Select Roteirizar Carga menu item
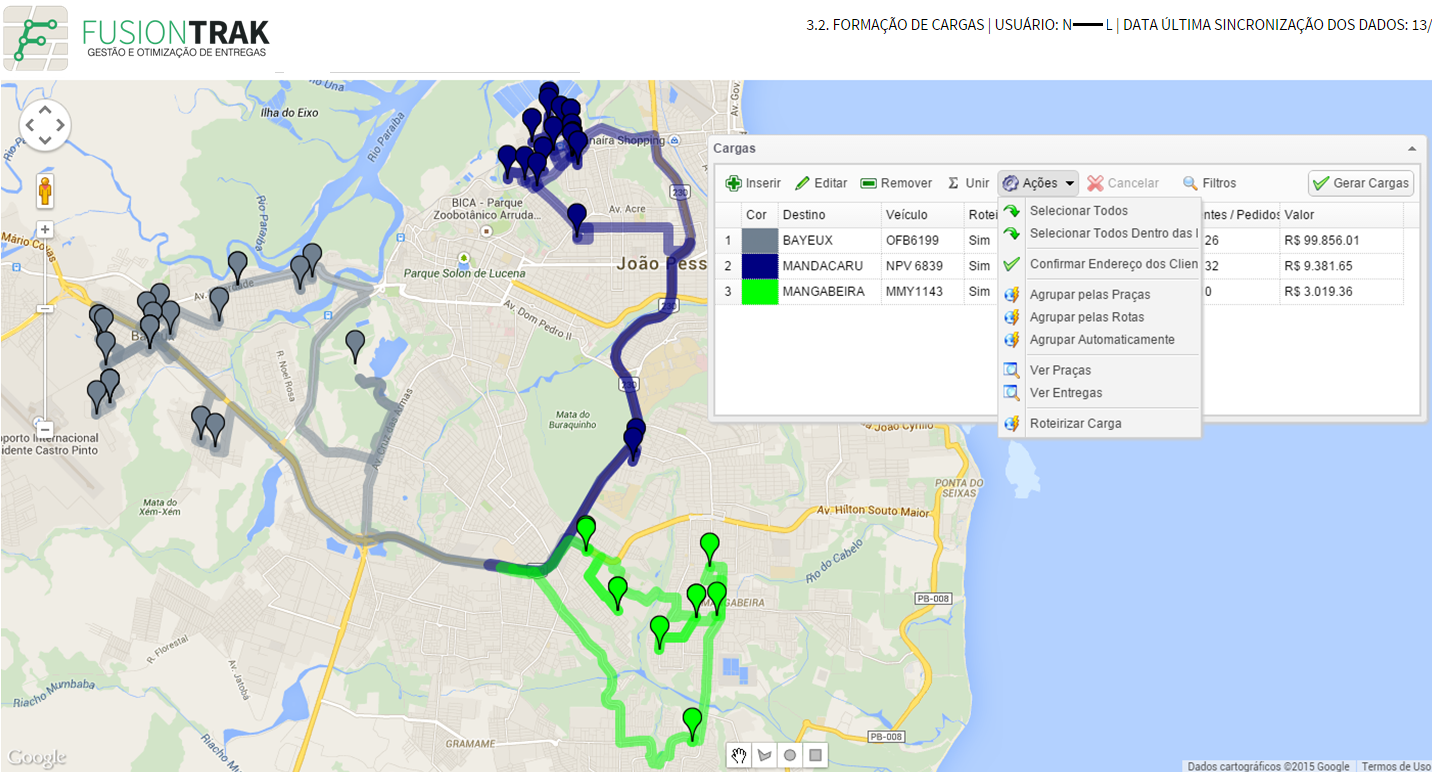 (1100, 423)
